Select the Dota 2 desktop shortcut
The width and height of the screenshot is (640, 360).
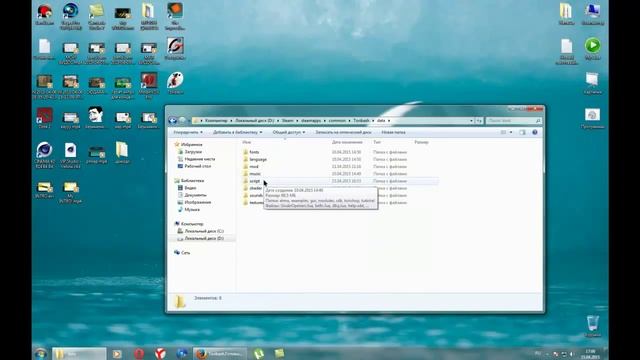point(44,118)
